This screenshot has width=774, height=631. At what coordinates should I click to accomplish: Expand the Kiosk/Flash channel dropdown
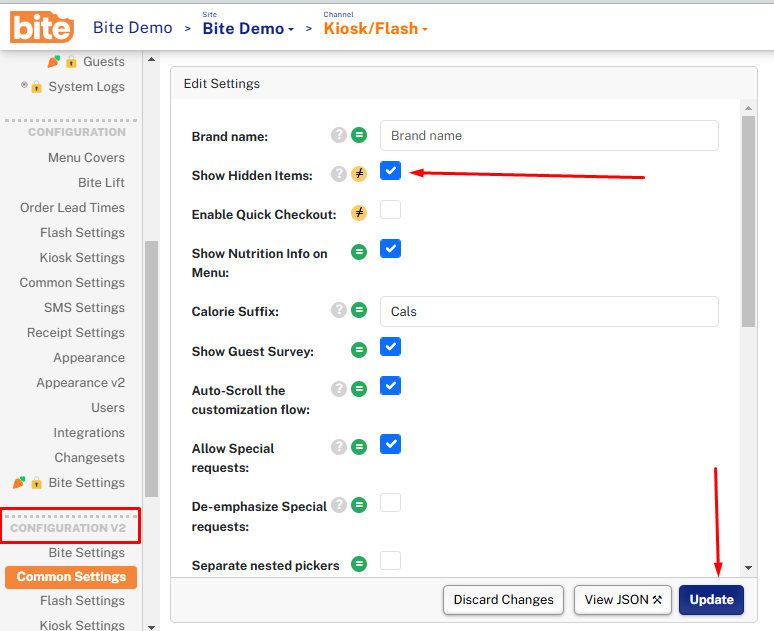click(375, 28)
